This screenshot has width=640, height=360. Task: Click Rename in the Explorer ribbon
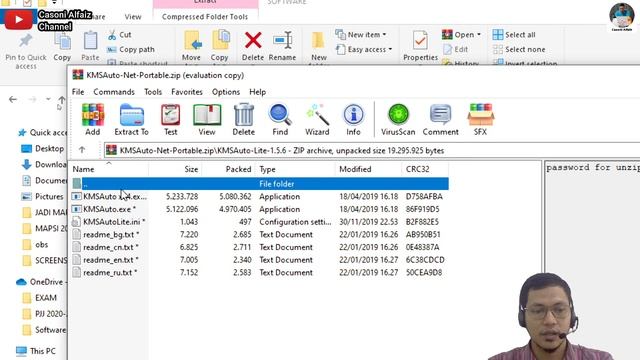point(282,46)
